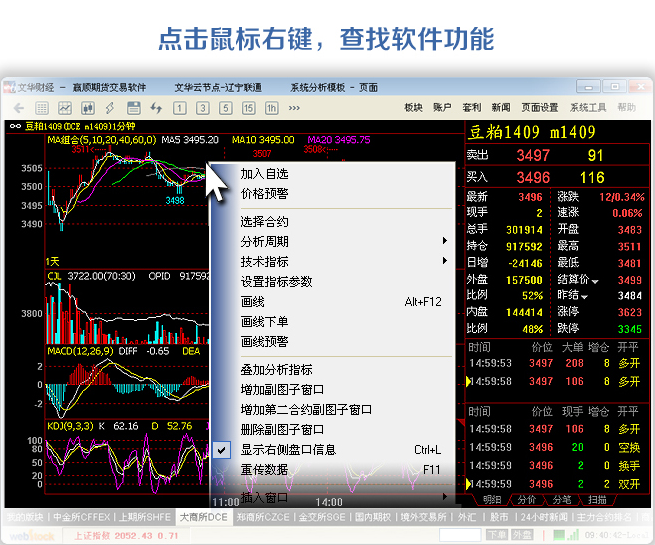655x545 pixels.
Task: Click the line chart toolbar icon
Action: coord(65,108)
